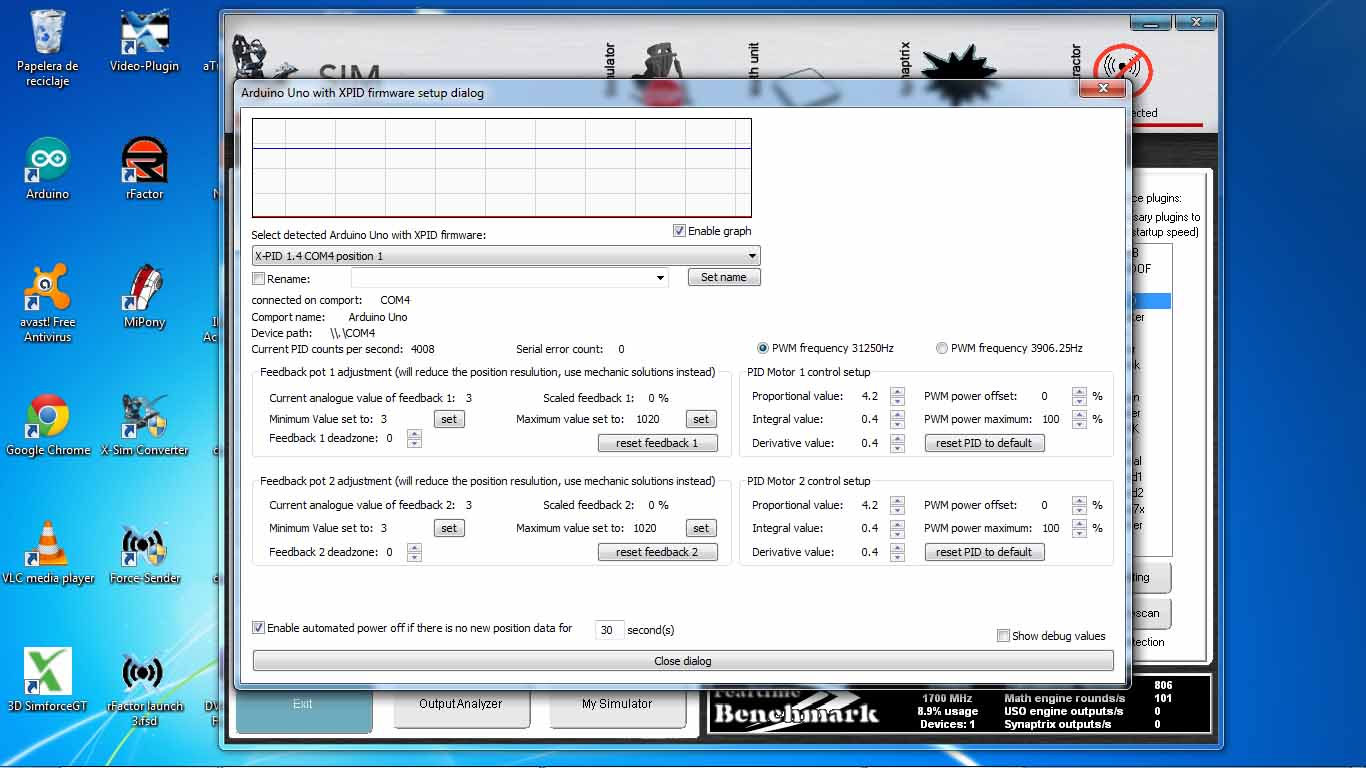Image resolution: width=1366 pixels, height=768 pixels.
Task: Enable the Show debug values checkbox
Action: tap(1003, 636)
